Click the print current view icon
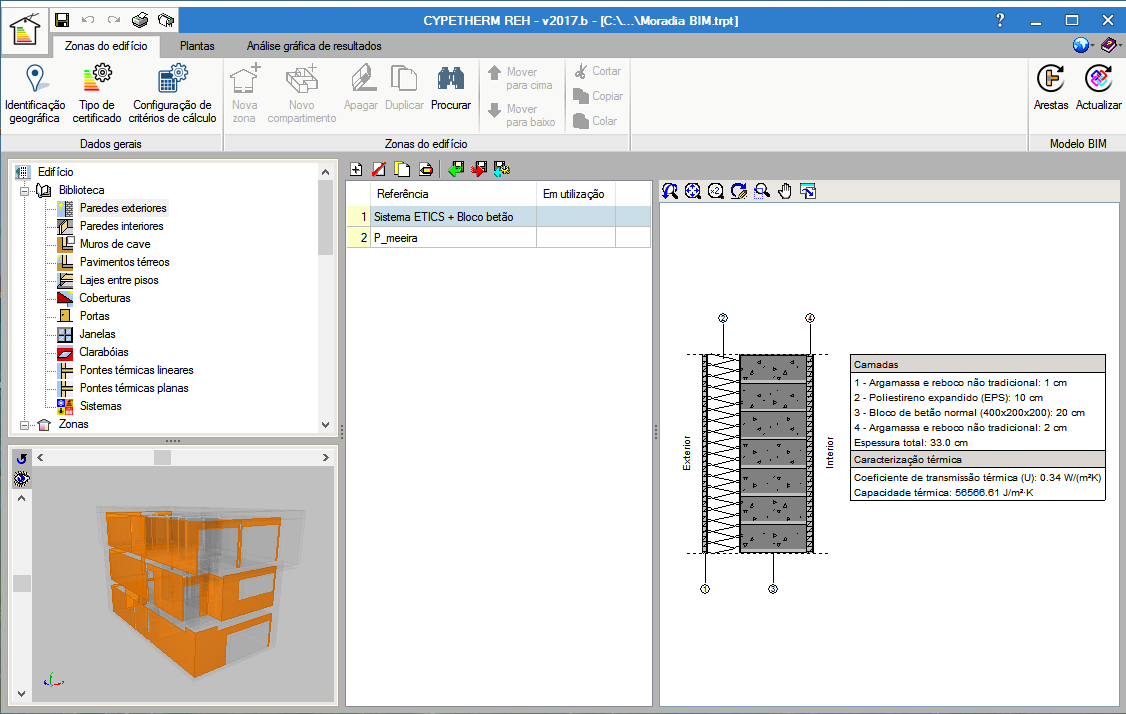The width and height of the screenshot is (1126, 714). tap(808, 191)
